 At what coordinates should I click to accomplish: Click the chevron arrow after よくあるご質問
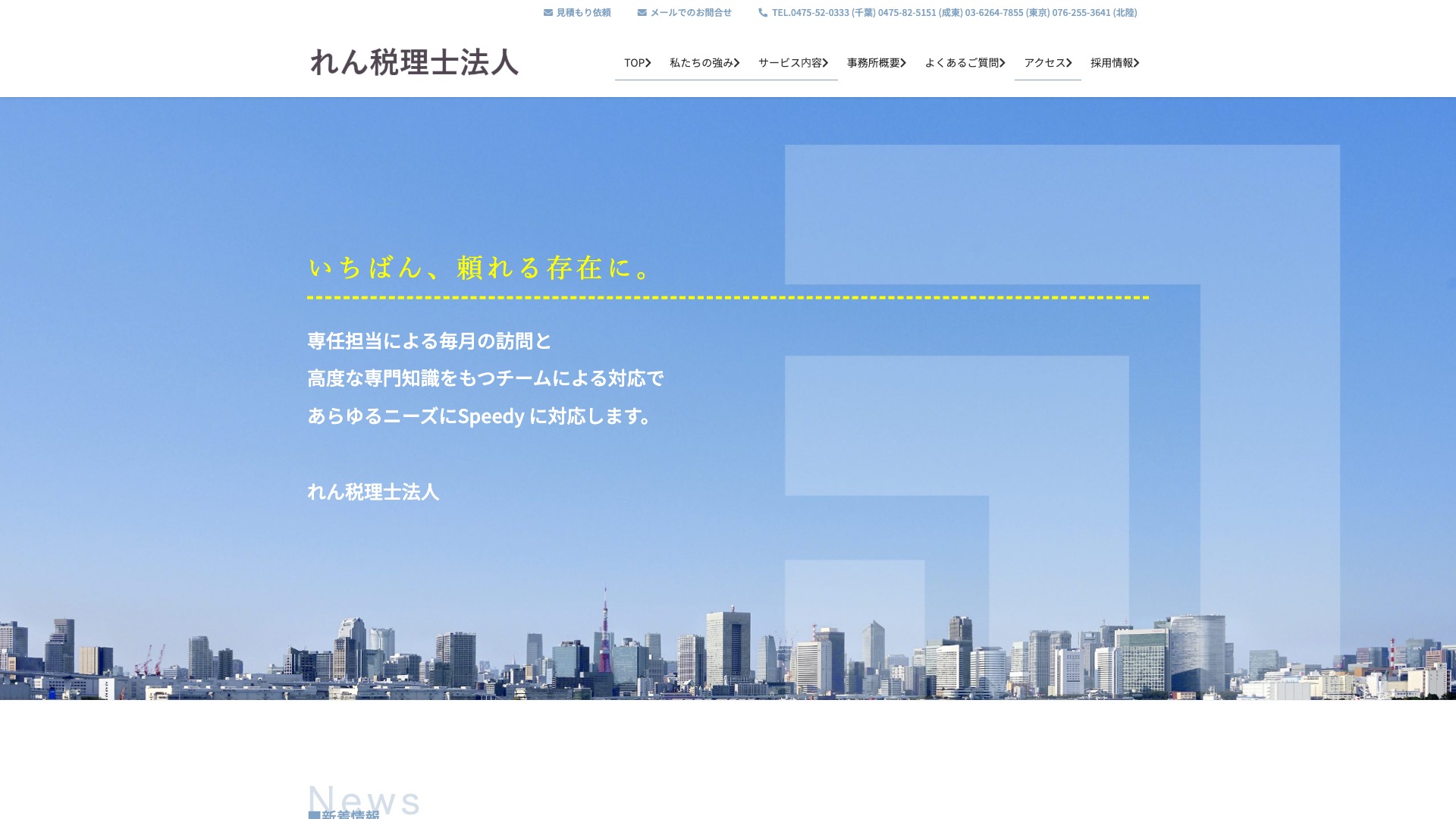[1003, 63]
